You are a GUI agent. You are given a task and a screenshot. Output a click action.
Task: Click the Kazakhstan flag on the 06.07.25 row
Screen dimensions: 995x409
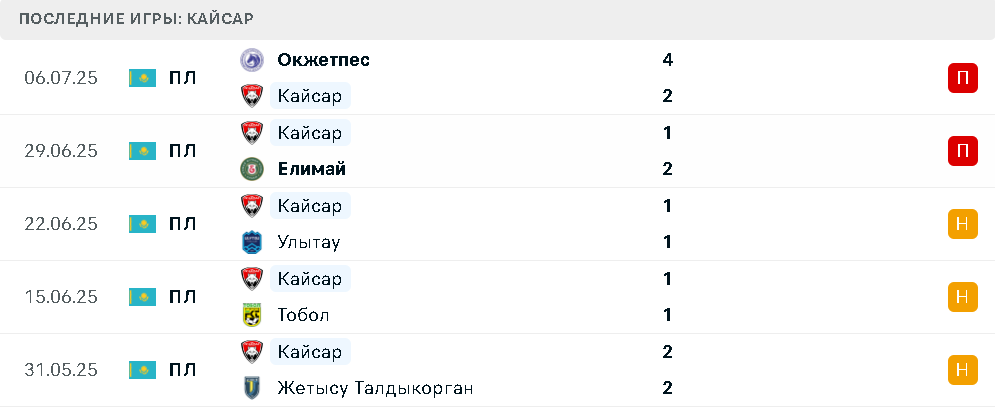point(142,78)
